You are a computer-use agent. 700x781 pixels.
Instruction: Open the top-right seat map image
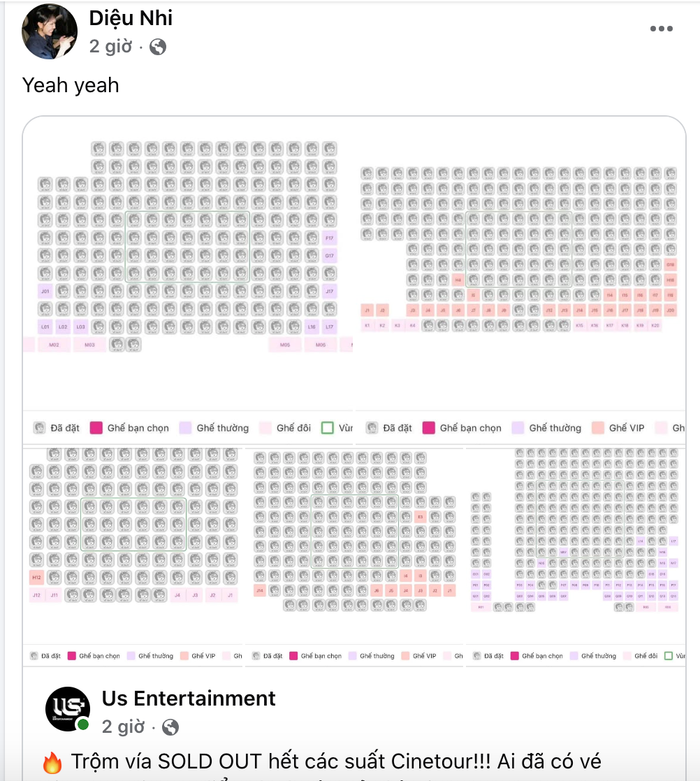pos(520,280)
